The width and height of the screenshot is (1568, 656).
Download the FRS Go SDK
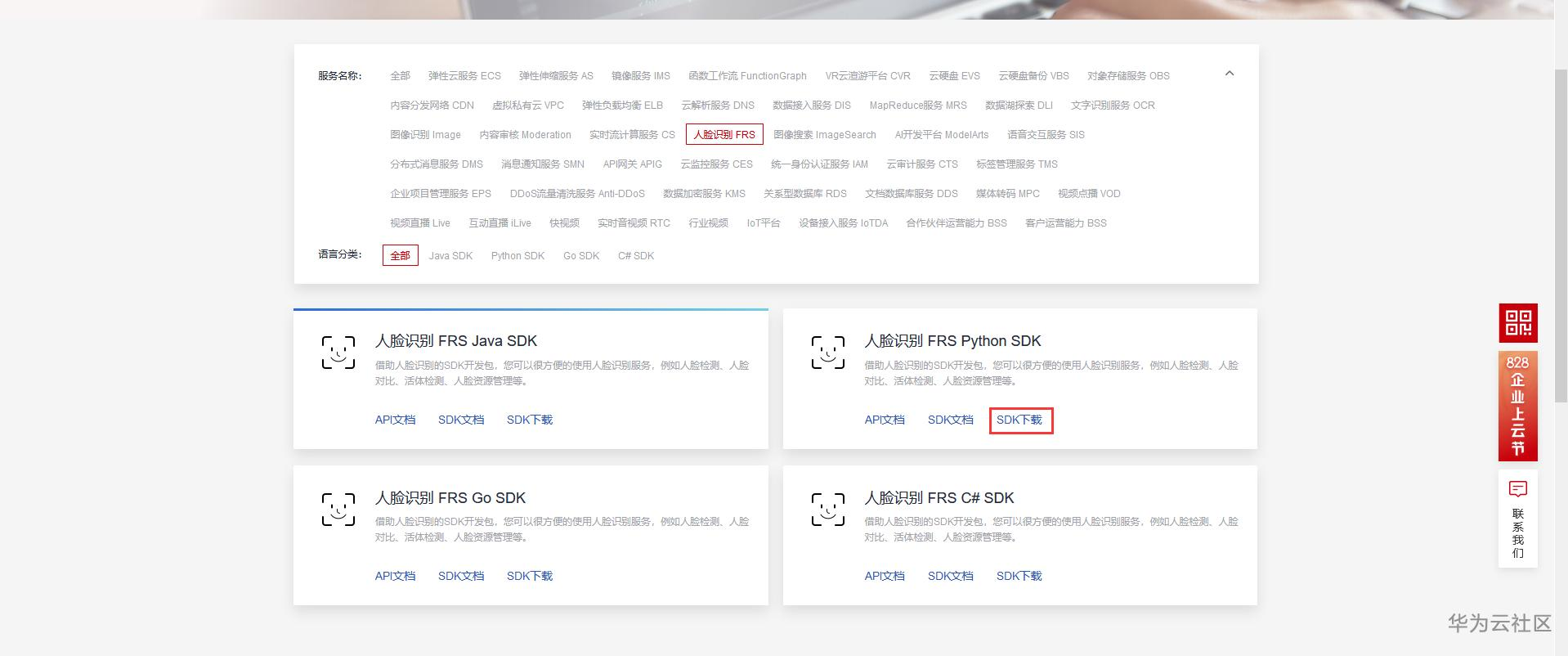point(530,576)
